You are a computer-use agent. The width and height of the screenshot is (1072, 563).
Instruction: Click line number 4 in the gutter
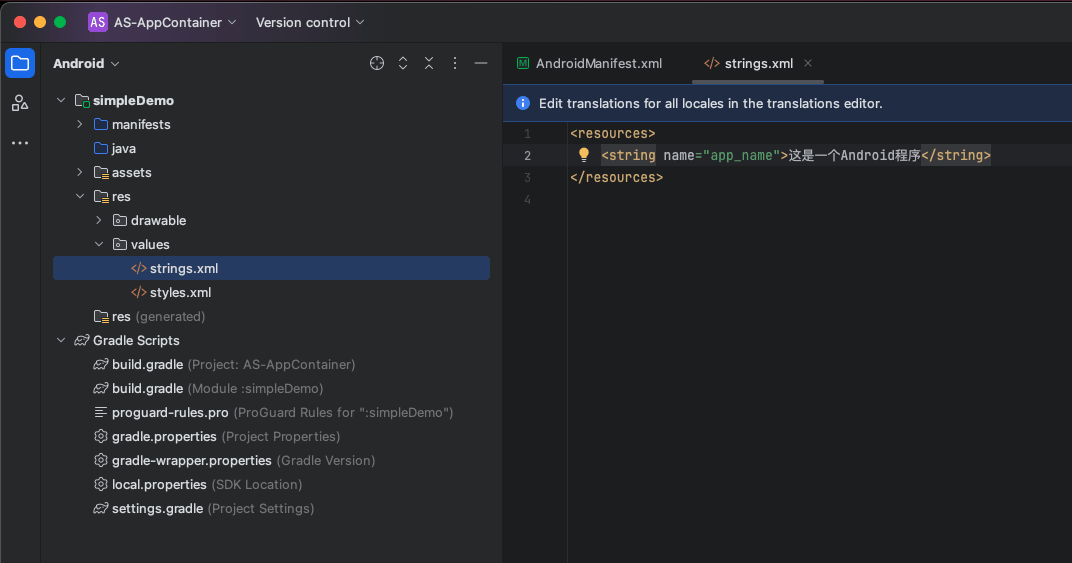coord(527,199)
